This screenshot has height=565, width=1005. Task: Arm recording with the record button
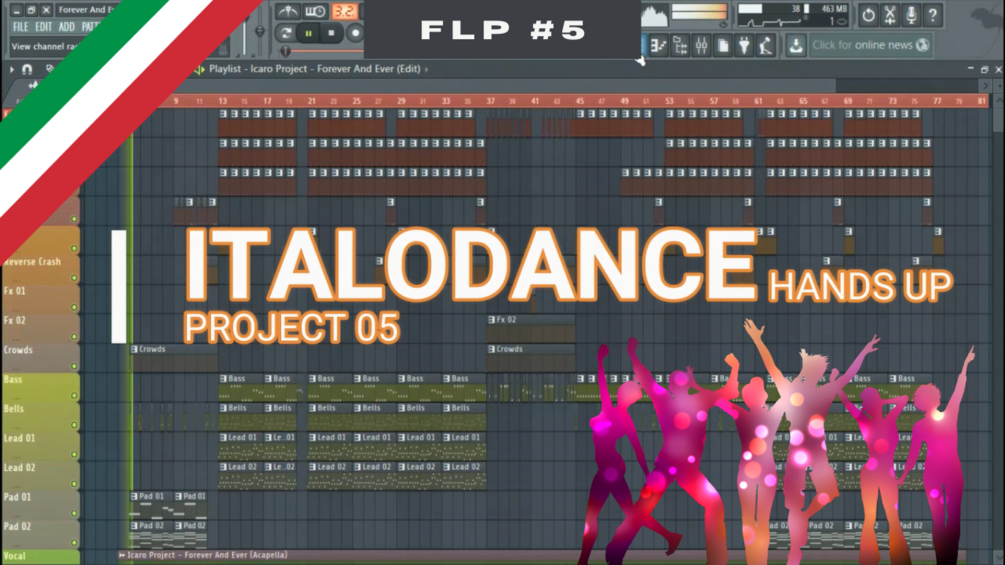click(354, 33)
